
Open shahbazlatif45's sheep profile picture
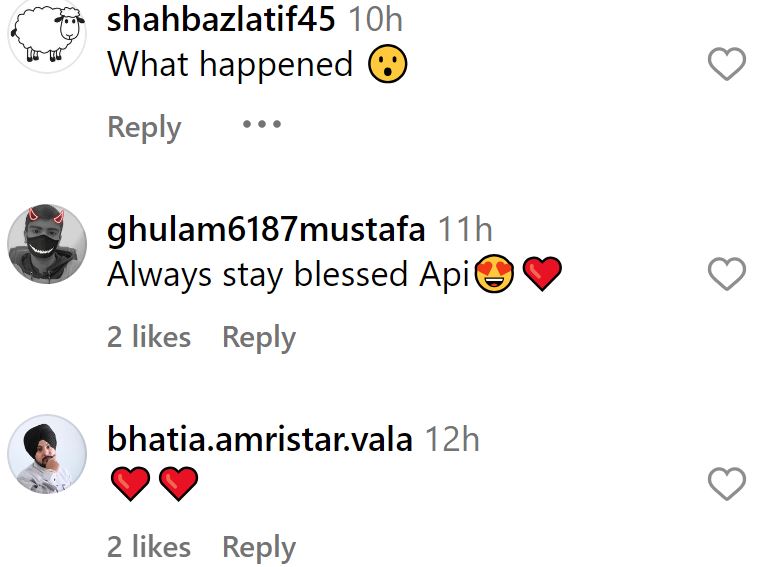pyautogui.click(x=47, y=35)
